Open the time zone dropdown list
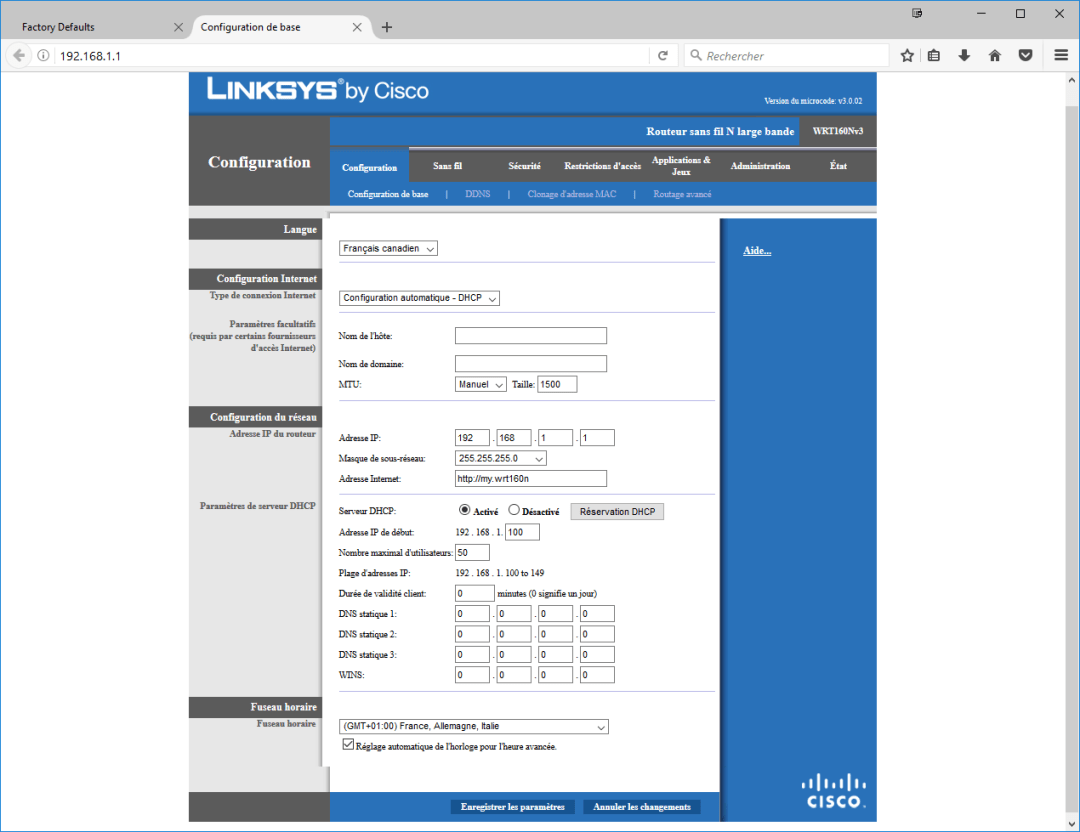 [x=474, y=727]
